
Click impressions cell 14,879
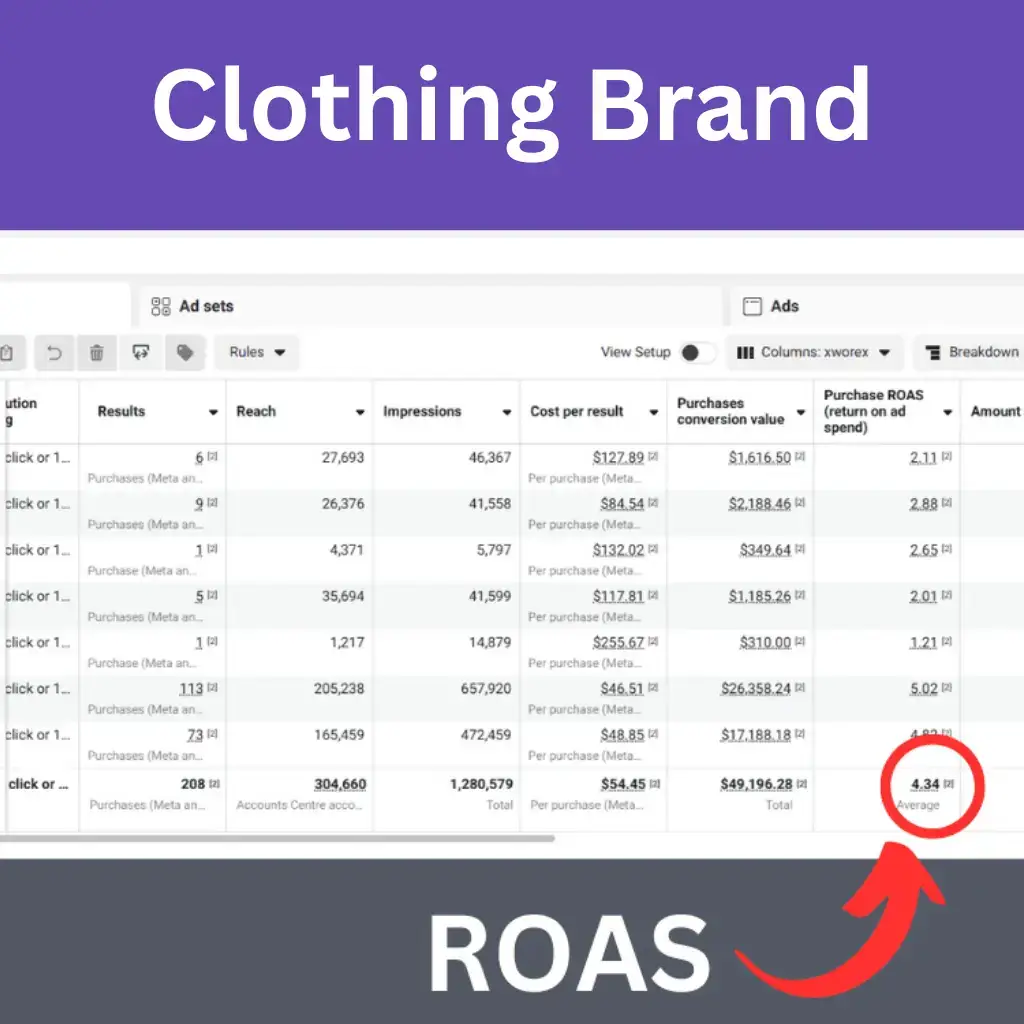click(490, 643)
